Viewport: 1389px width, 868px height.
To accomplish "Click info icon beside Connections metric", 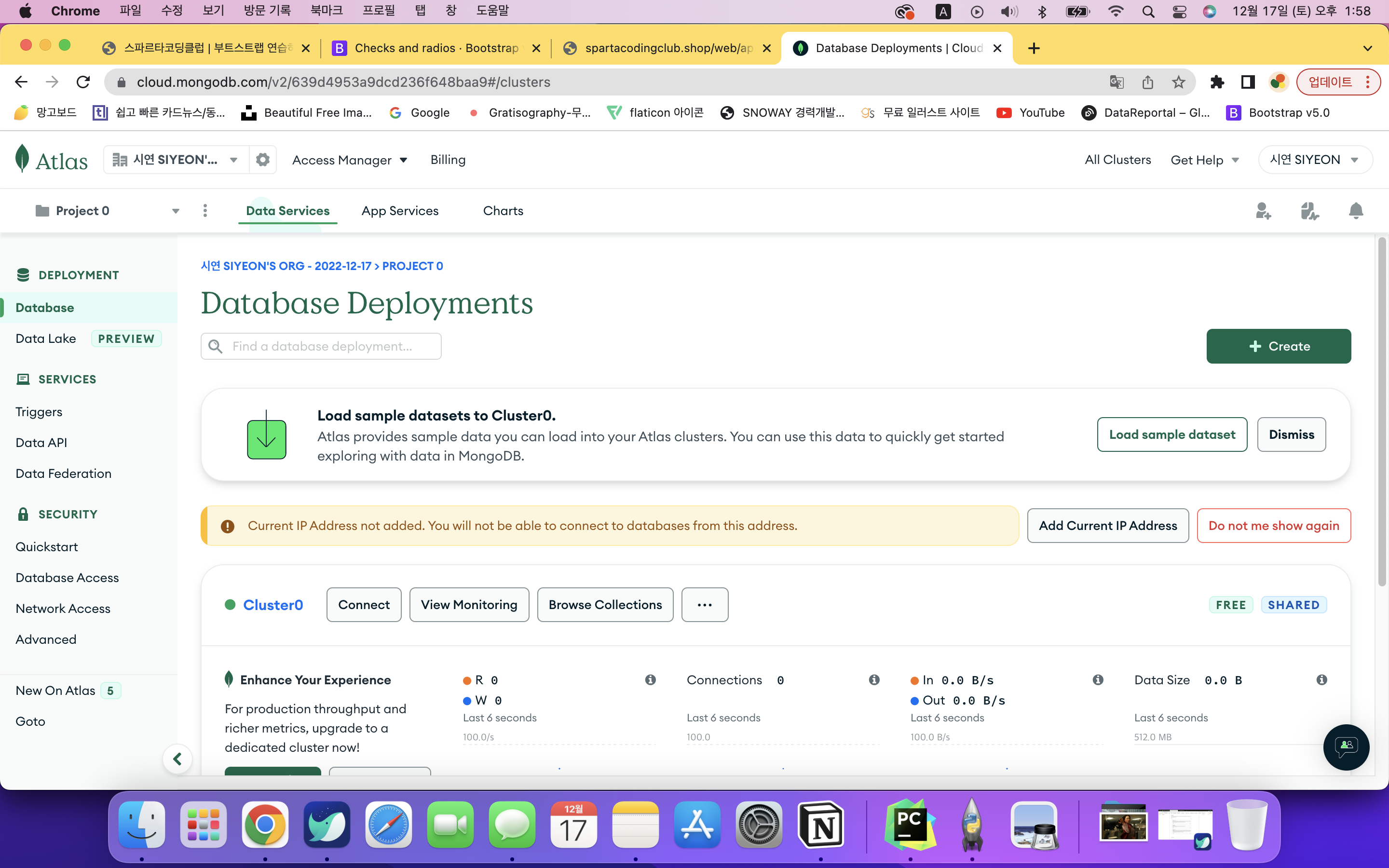I will [x=874, y=680].
